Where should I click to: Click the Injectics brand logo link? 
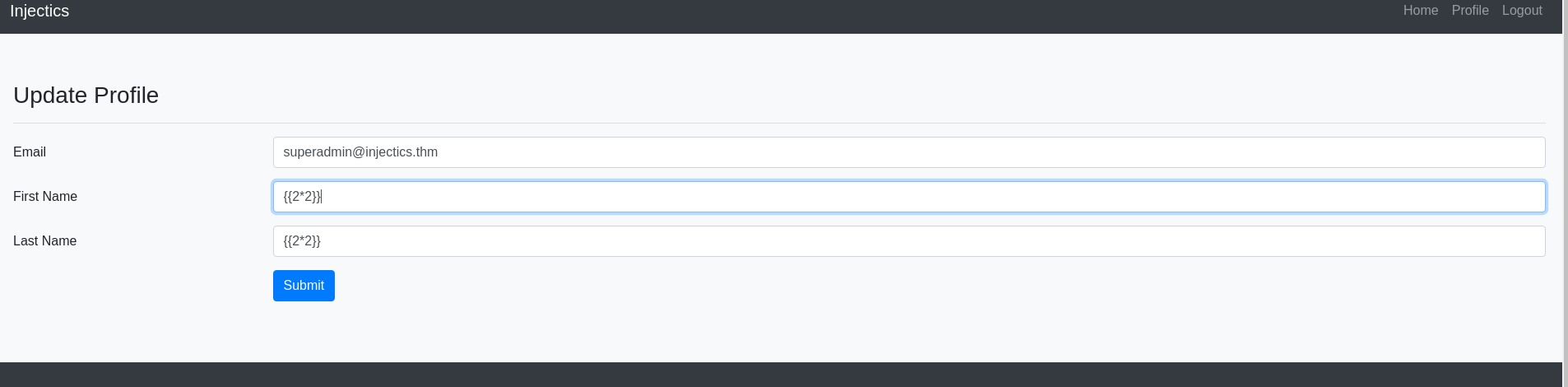click(x=39, y=12)
